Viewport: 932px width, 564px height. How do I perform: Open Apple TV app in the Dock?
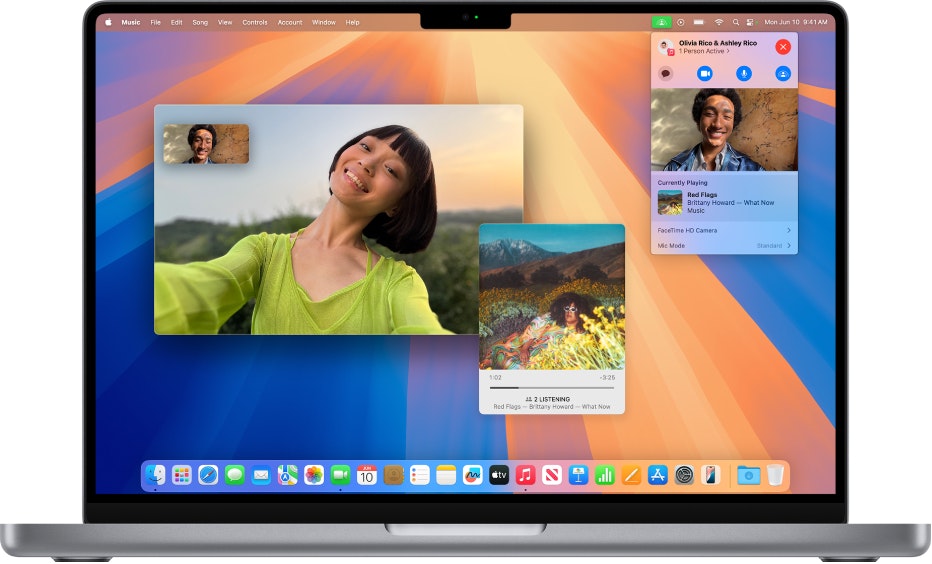coord(499,475)
